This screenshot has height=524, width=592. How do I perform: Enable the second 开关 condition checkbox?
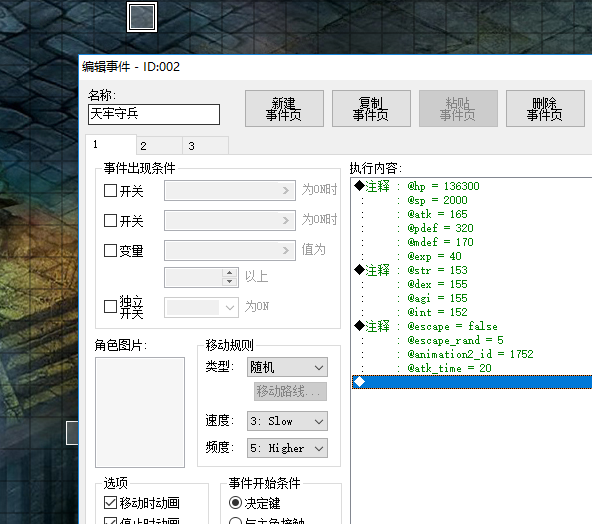tap(110, 220)
